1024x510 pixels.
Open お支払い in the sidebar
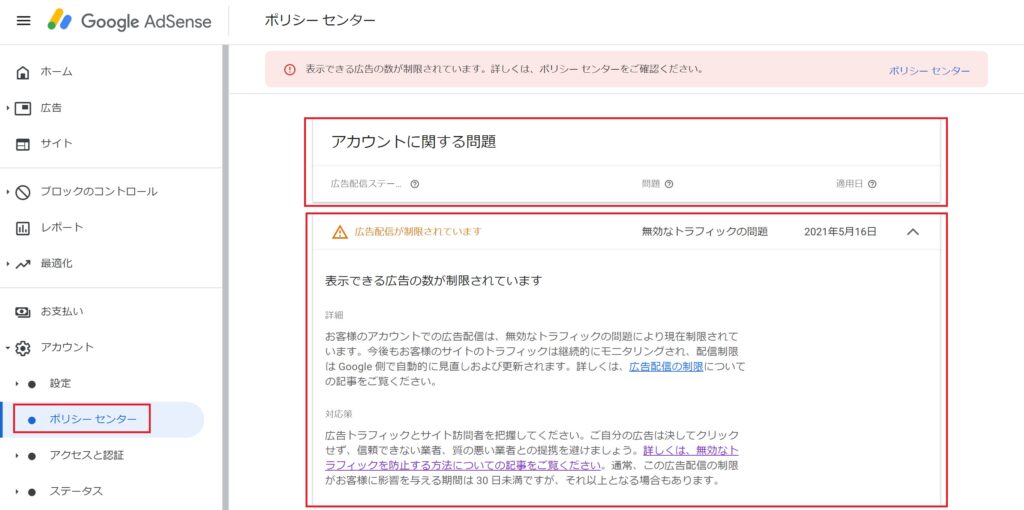62,312
